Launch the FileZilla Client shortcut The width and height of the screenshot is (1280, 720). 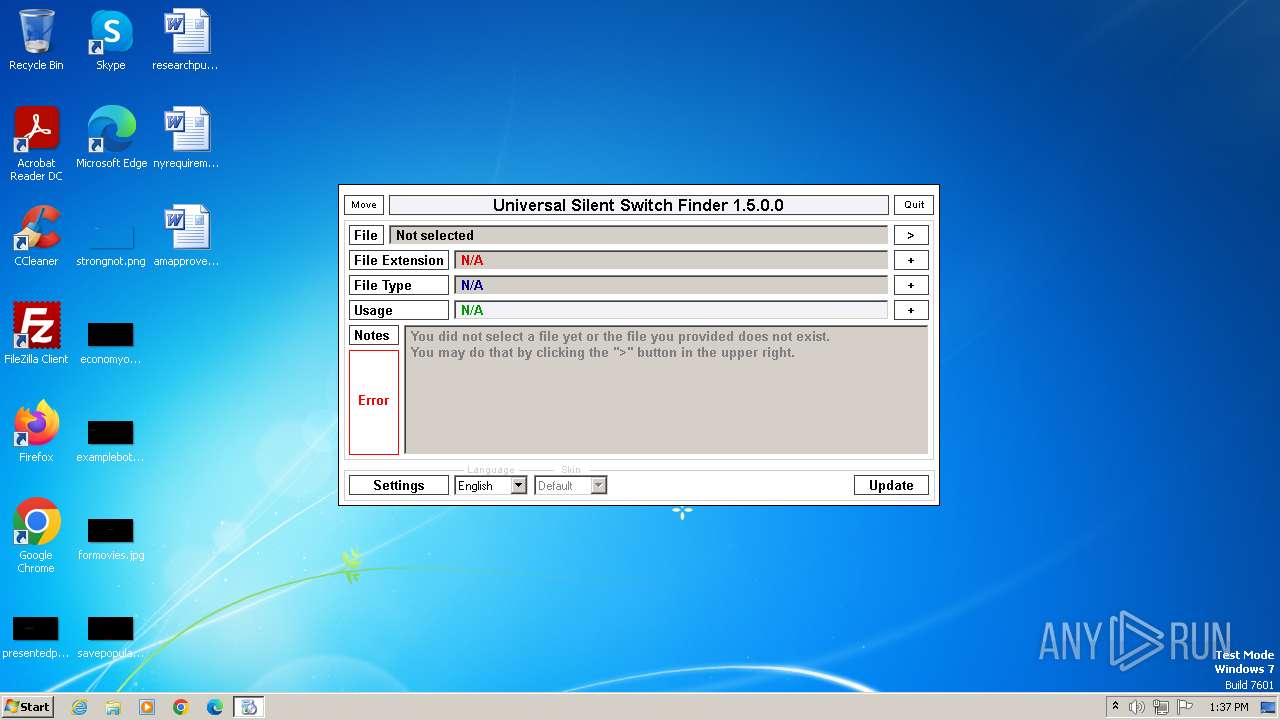click(x=36, y=334)
